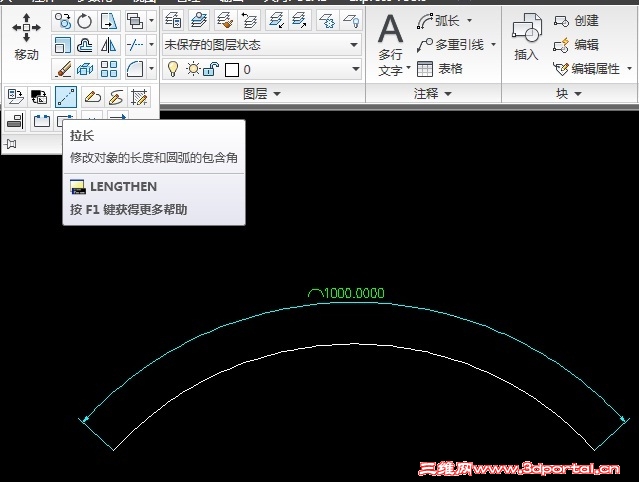The width and height of the screenshot is (639, 482).
Task: Click the Match Layer icon
Action: coord(225,20)
